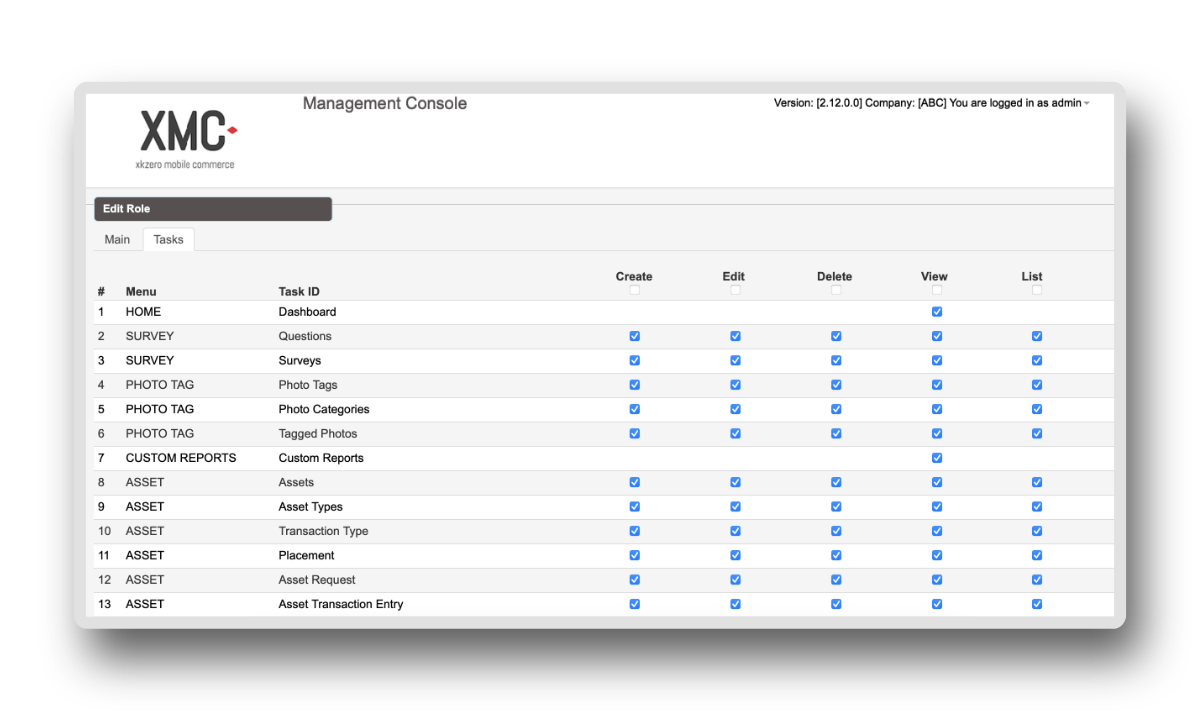Uncheck Create permission for Questions
The width and height of the screenshot is (1200, 726).
[634, 336]
